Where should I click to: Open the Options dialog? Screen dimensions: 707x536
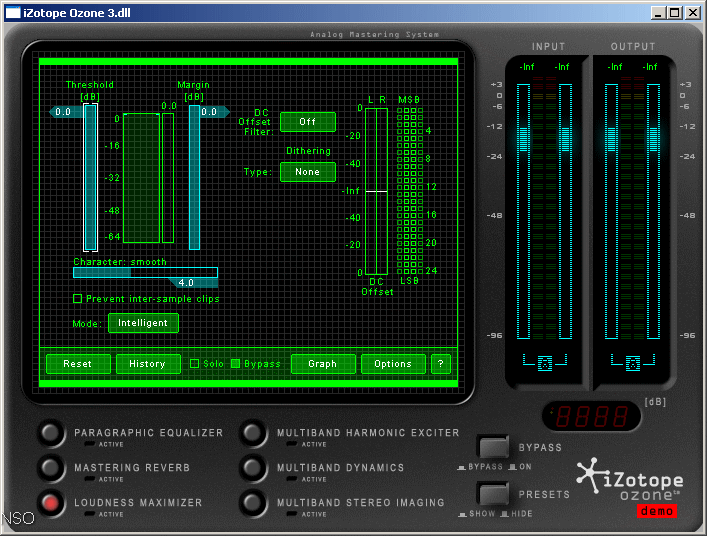coord(393,364)
